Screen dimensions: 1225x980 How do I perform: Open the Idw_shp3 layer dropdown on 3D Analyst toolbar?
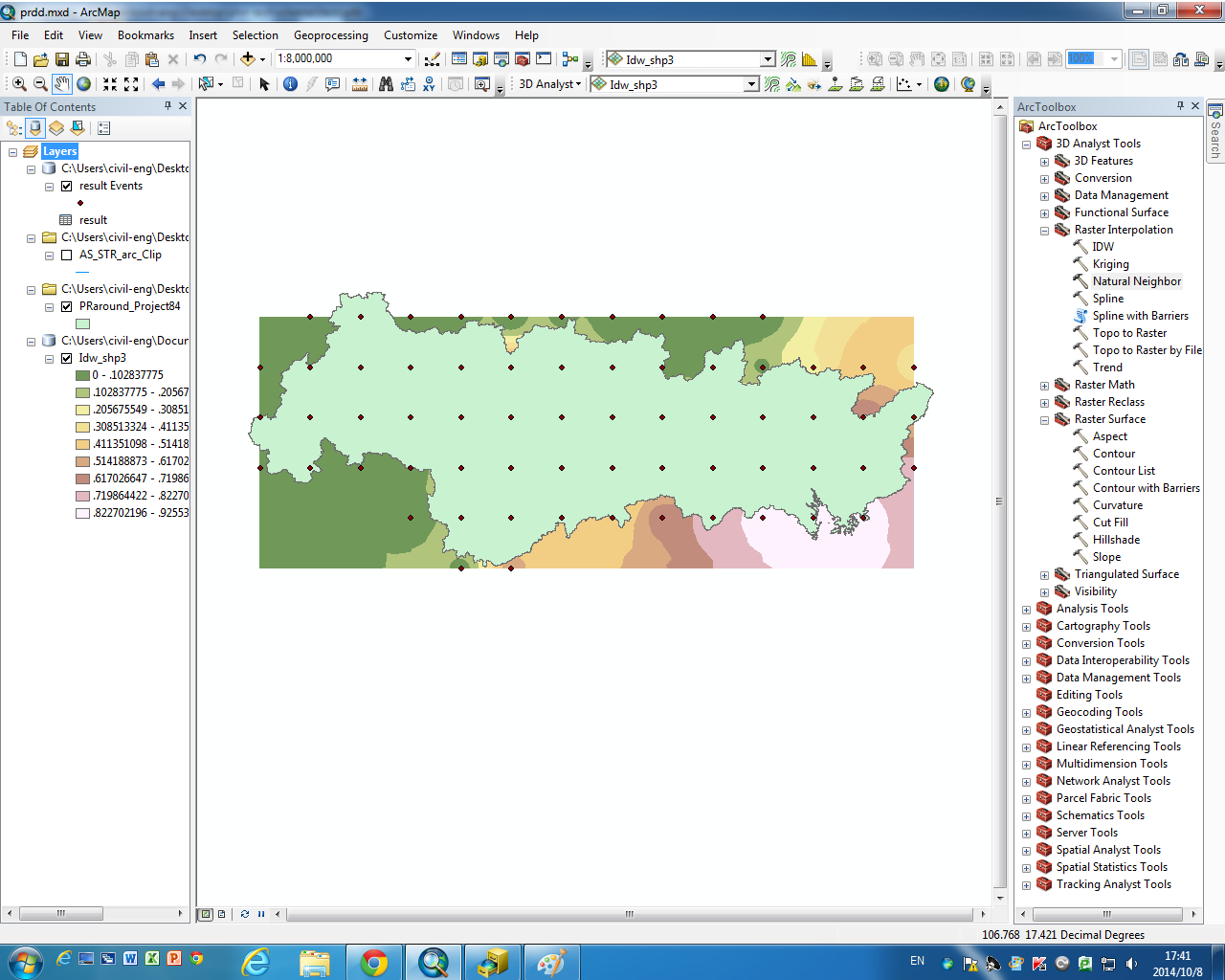tap(751, 84)
